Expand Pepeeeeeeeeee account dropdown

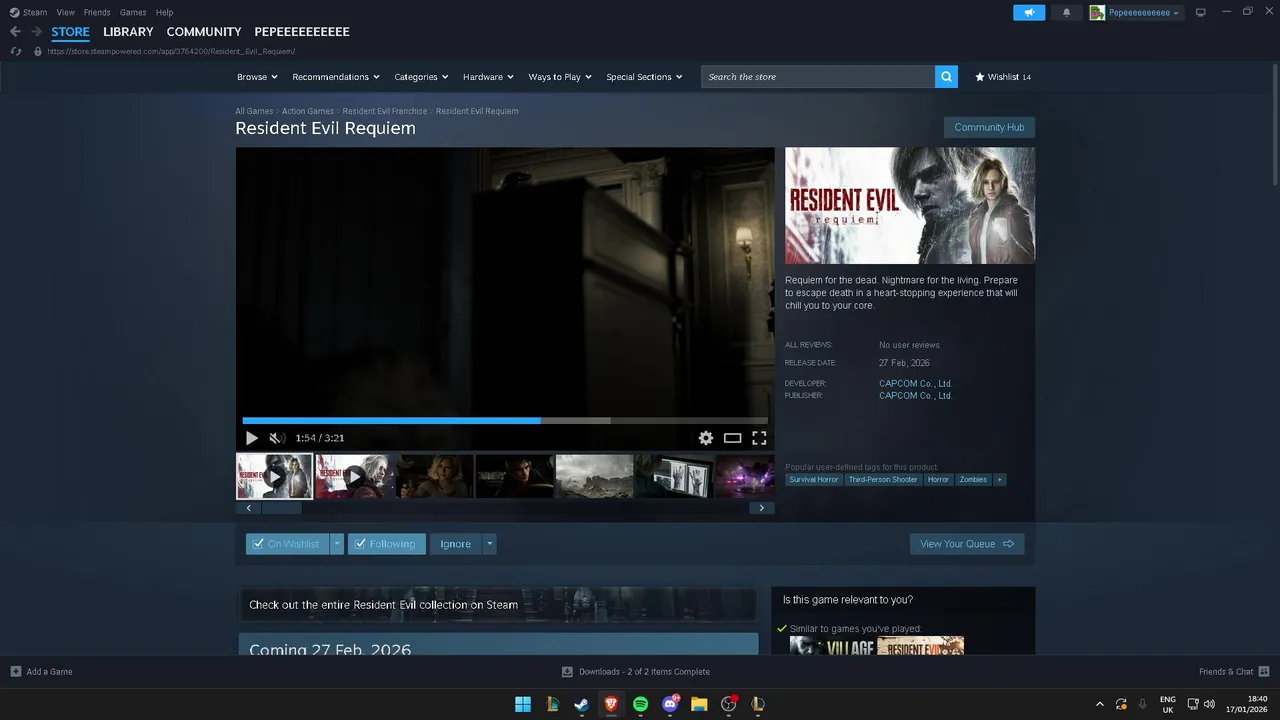click(1144, 12)
